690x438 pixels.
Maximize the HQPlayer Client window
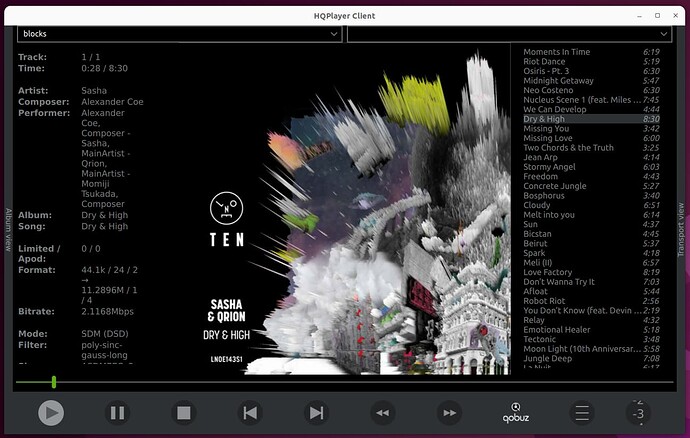pyautogui.click(x=657, y=15)
